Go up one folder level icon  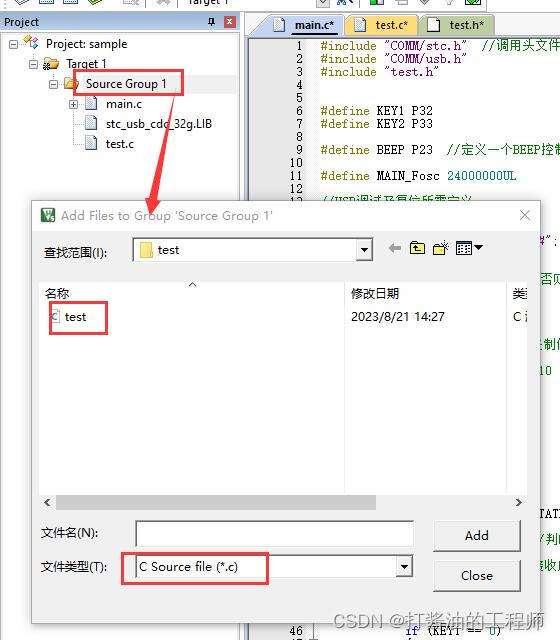click(x=417, y=248)
